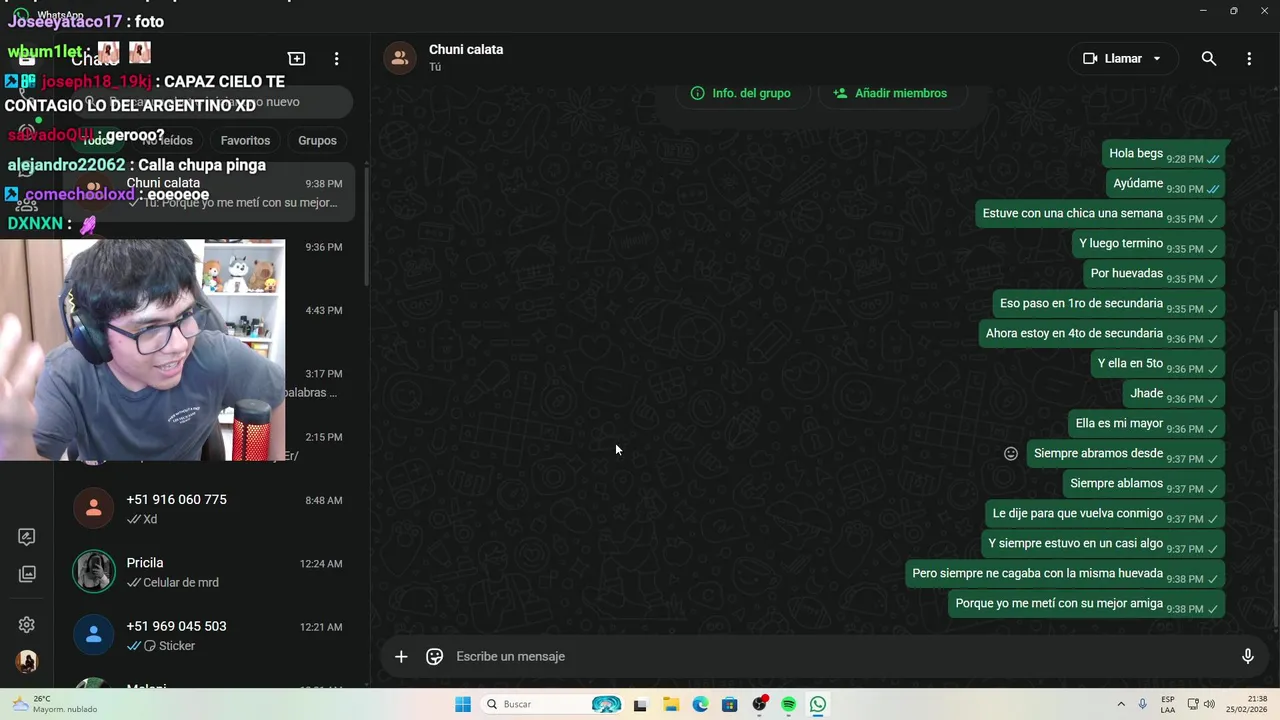
Task: Open conversation menu with three dots
Action: point(1249,58)
